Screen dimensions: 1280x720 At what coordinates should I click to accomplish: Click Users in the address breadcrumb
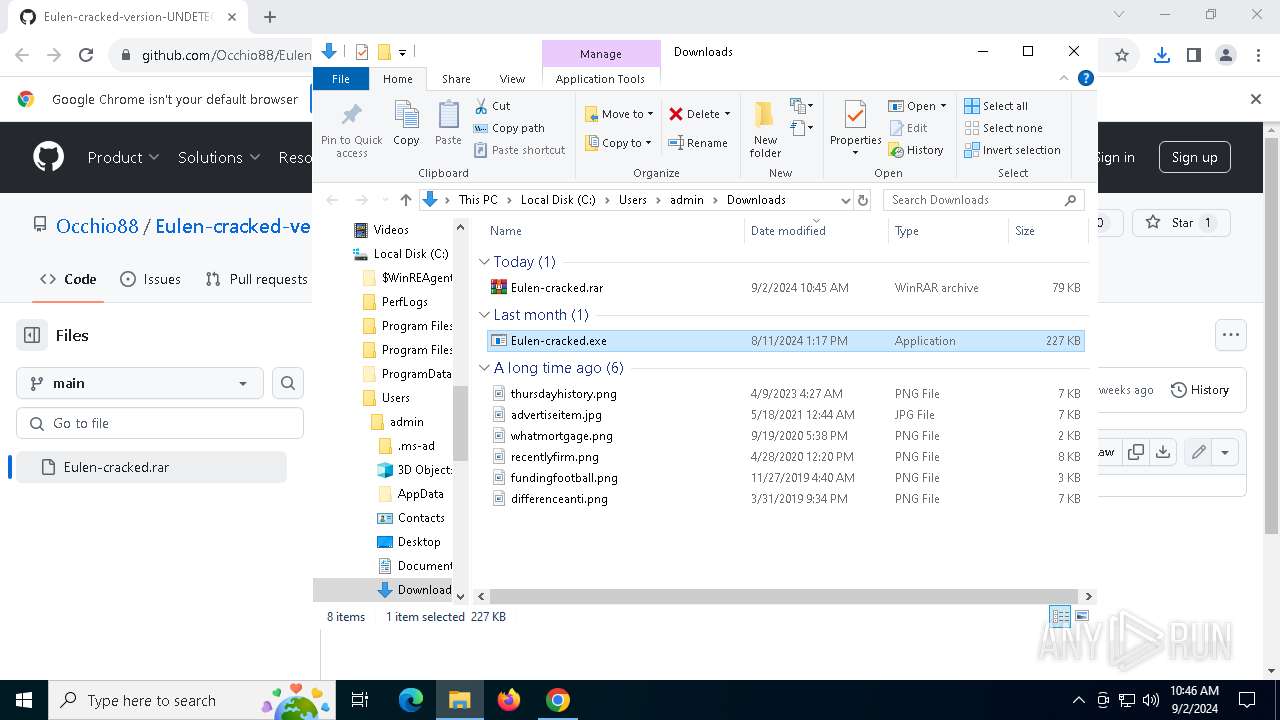pyautogui.click(x=632, y=200)
